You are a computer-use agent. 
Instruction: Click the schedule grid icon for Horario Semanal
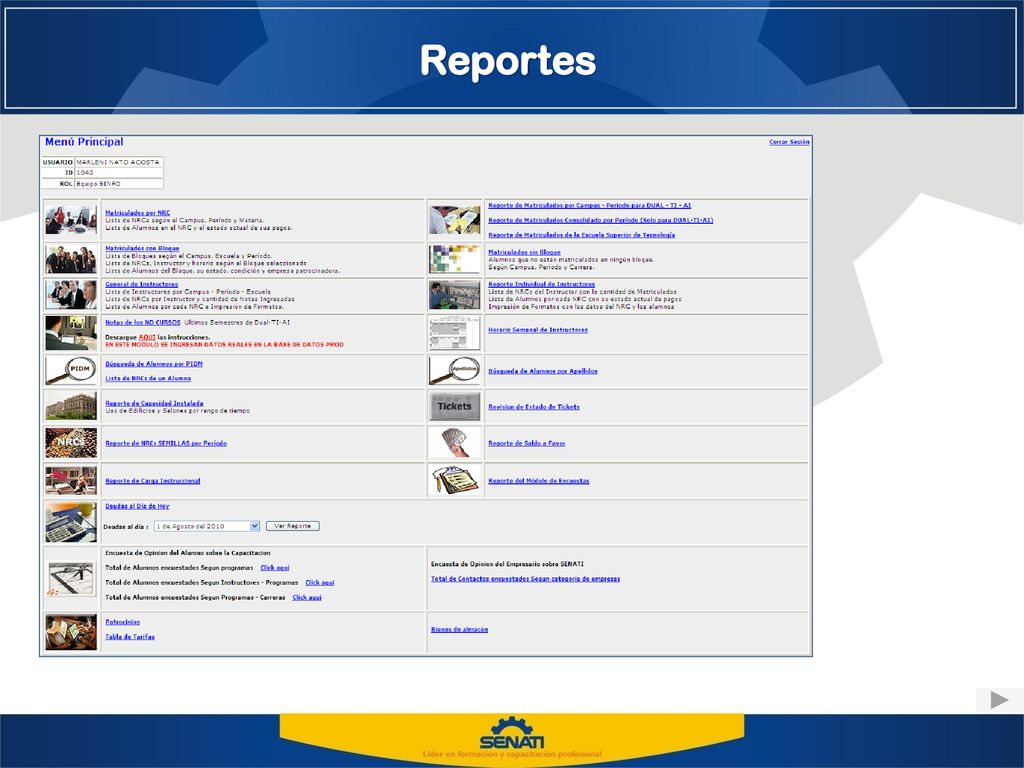pyautogui.click(x=455, y=333)
